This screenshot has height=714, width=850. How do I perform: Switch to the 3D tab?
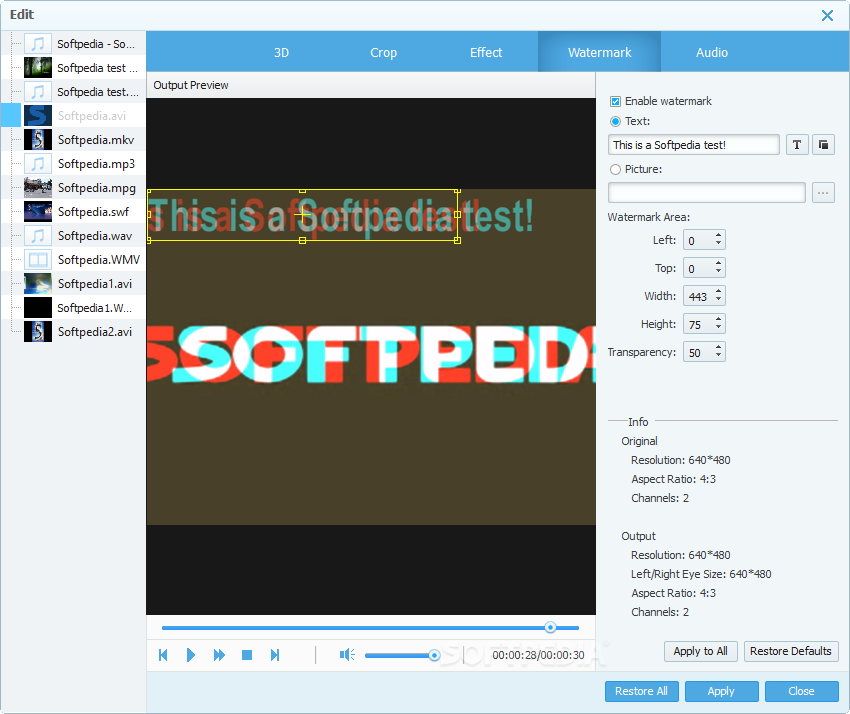pyautogui.click(x=281, y=53)
